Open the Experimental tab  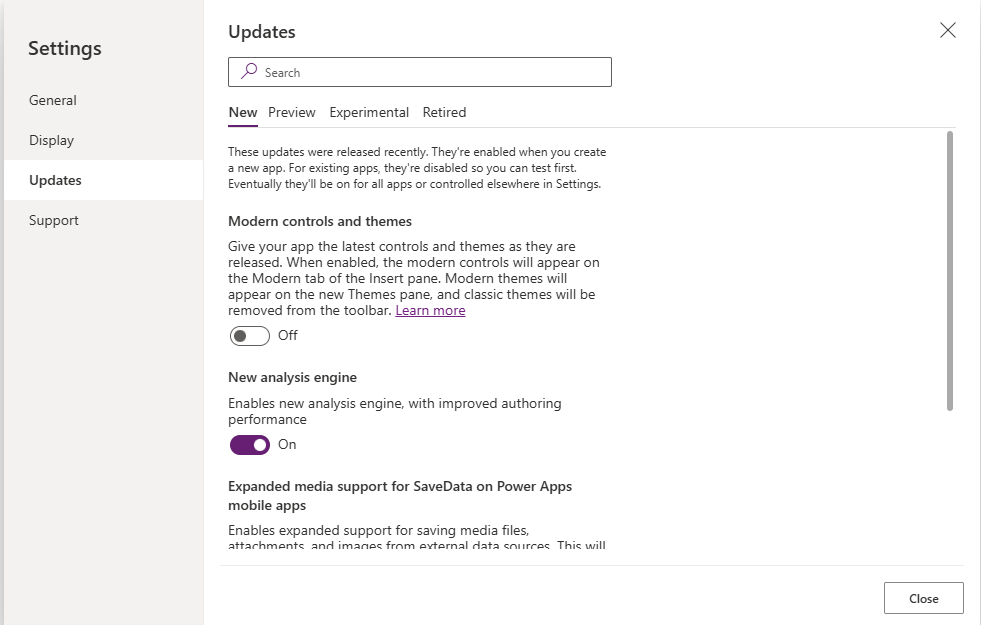(x=369, y=113)
